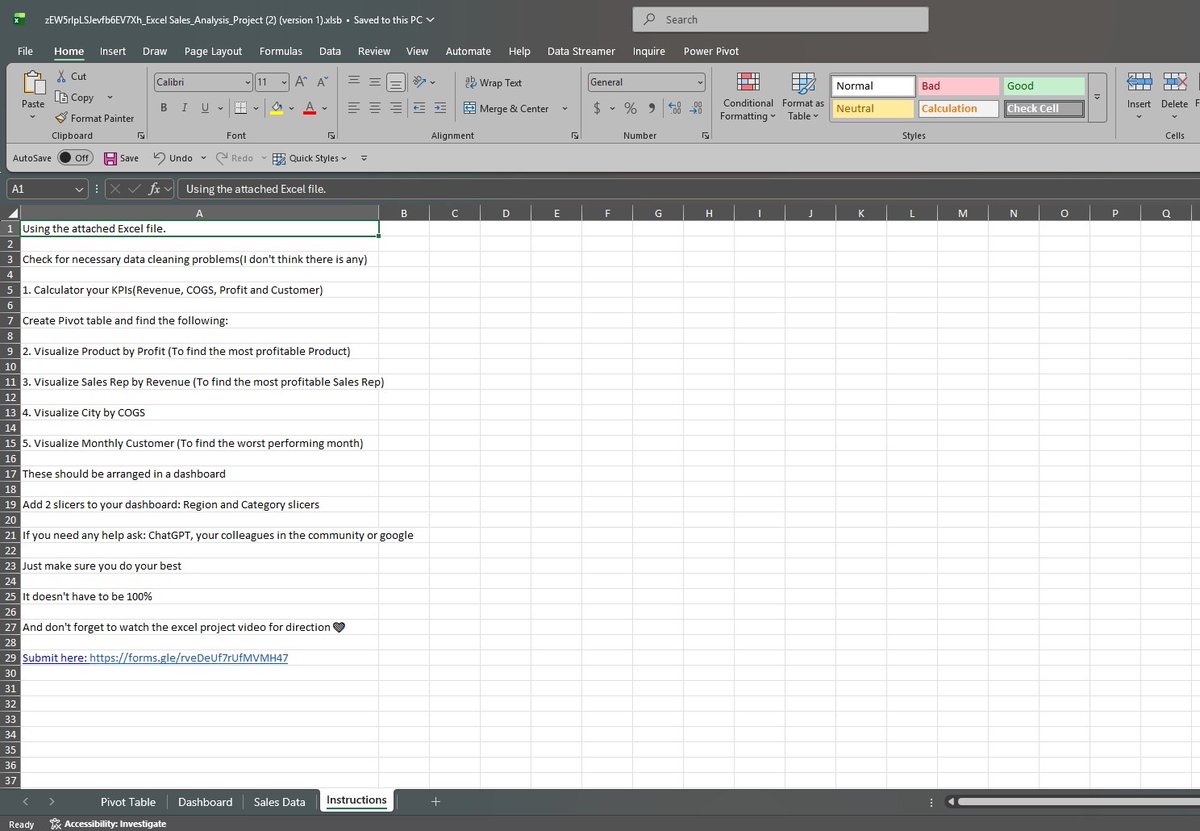
Task: Click the Paste clipboard icon
Action: (33, 83)
